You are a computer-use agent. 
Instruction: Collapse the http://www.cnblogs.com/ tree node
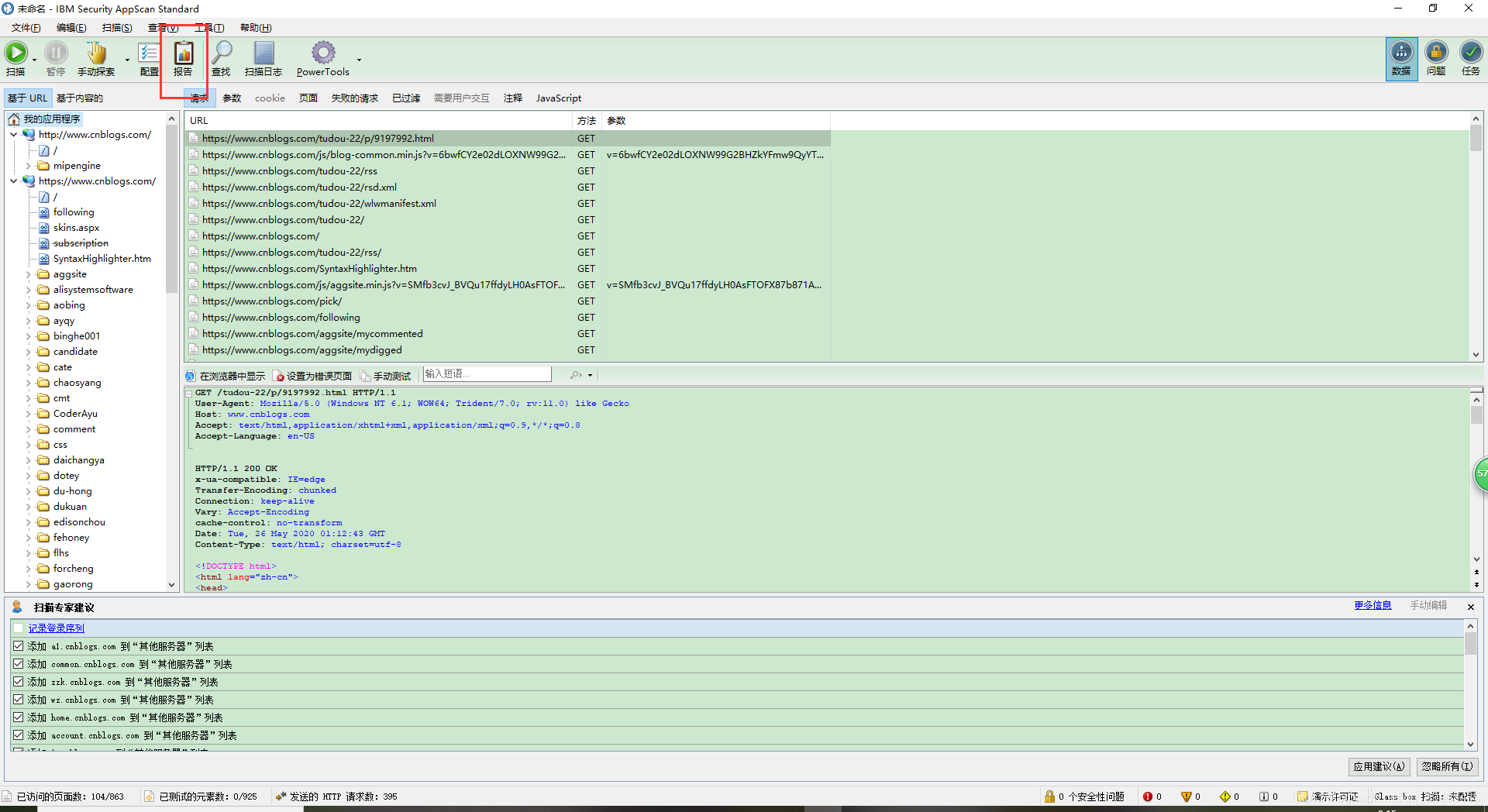coord(14,134)
